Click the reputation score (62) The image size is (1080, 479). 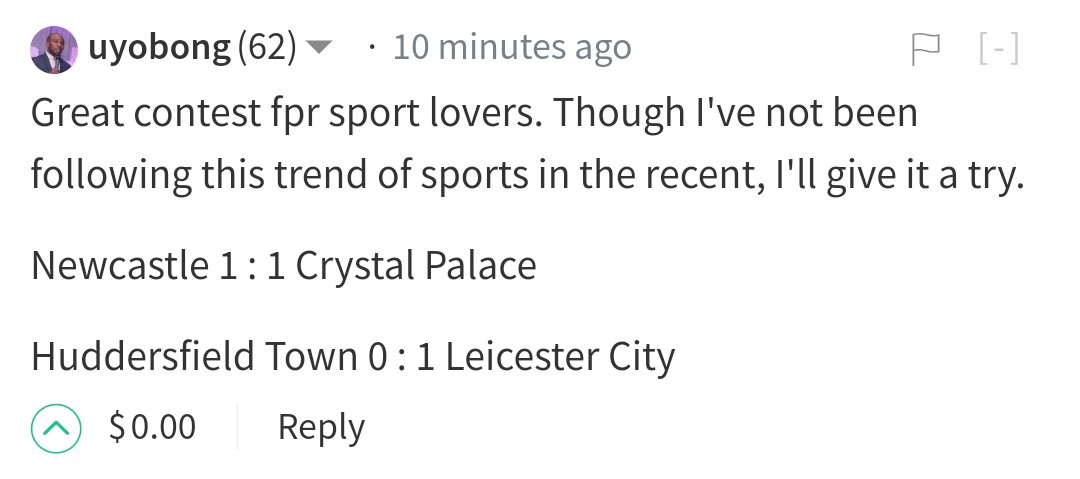click(x=267, y=48)
